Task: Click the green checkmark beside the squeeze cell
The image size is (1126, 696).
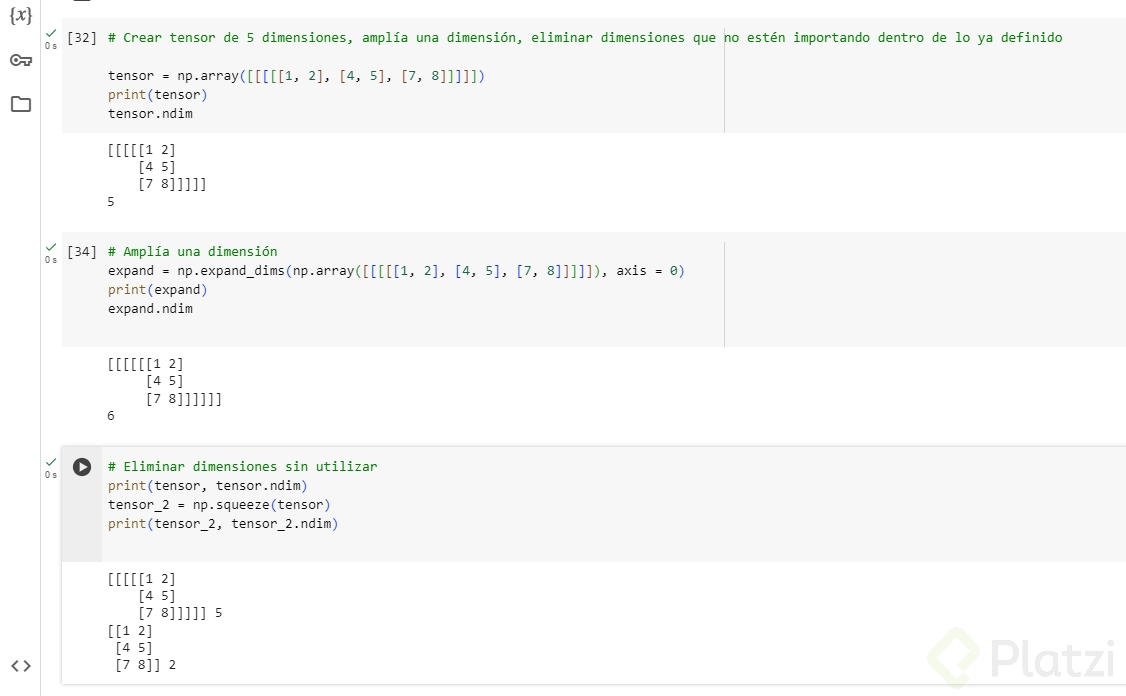Action: pyautogui.click(x=50, y=463)
